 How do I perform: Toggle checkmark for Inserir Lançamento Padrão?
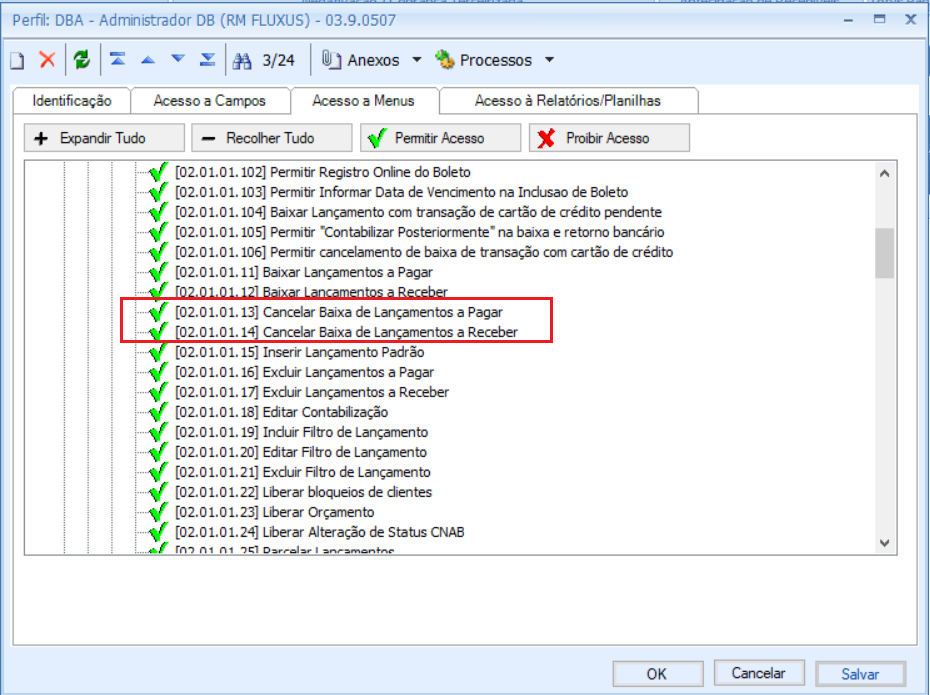click(158, 352)
